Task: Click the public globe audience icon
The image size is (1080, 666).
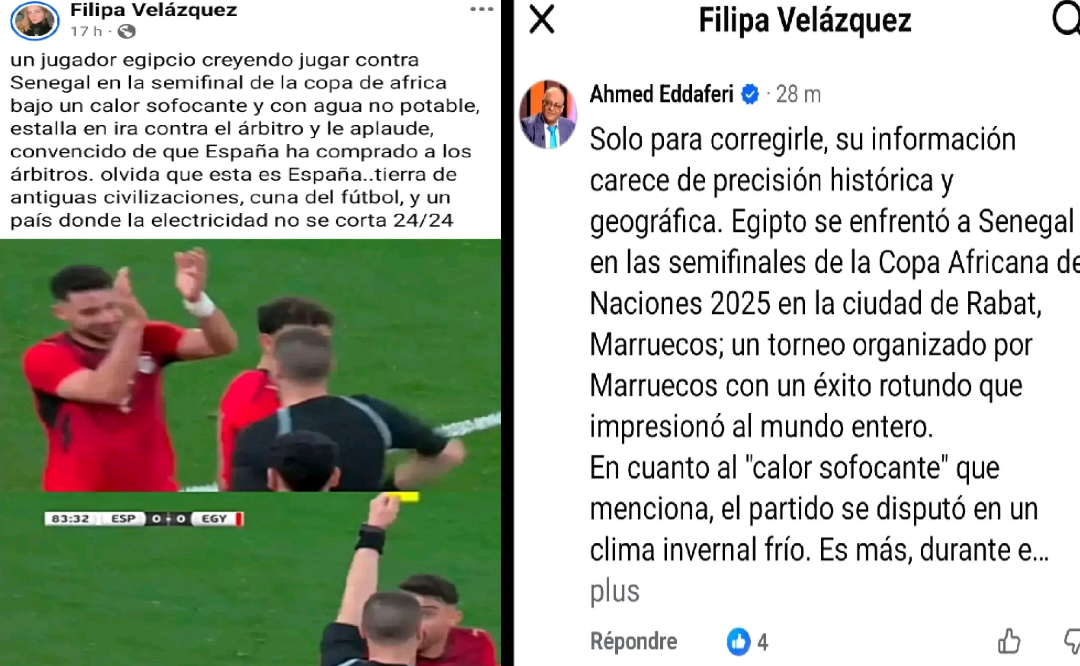Action: coord(127,32)
